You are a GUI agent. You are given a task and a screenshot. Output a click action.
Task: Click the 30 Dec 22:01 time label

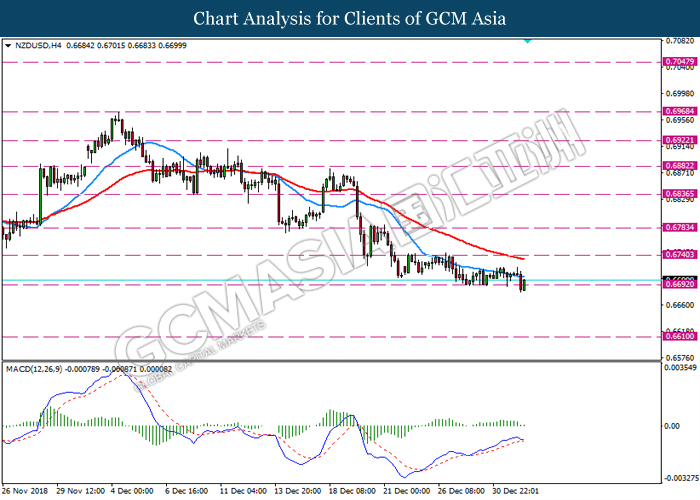pos(516,491)
